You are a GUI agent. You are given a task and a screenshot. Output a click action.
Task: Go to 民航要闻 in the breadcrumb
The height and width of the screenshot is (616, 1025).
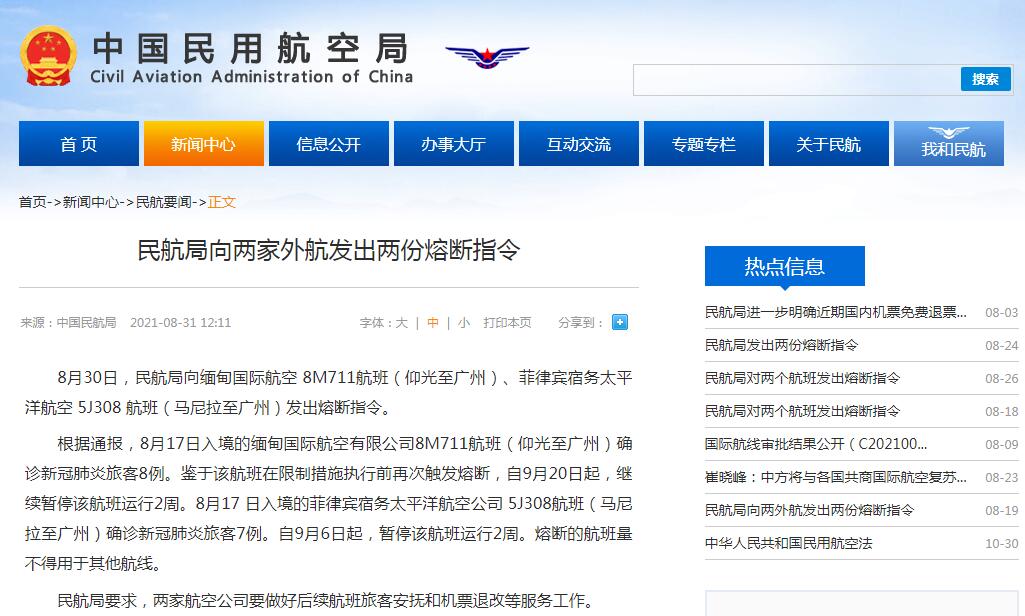pyautogui.click(x=164, y=202)
